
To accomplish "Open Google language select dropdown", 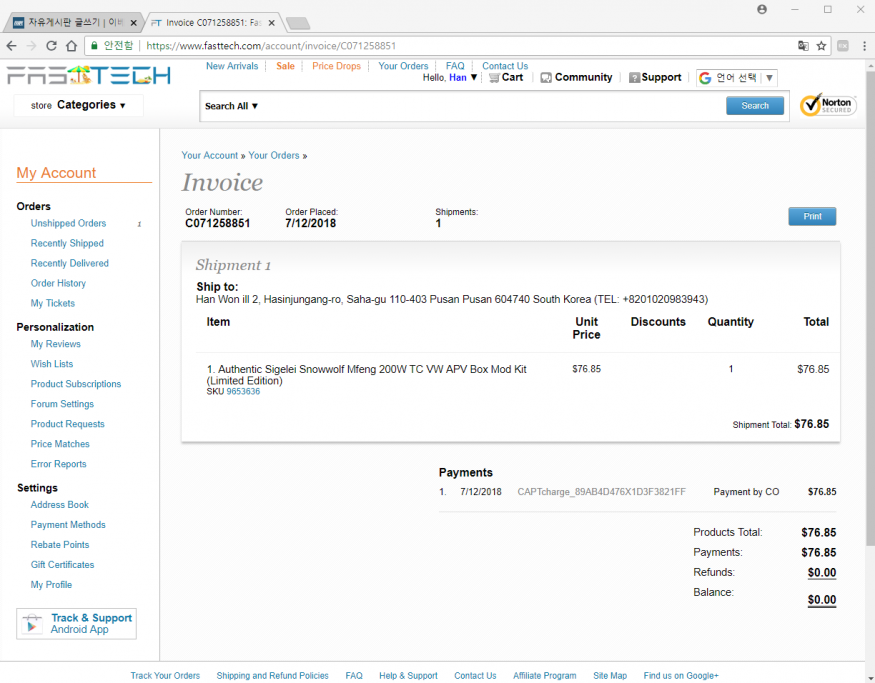I will pos(736,77).
